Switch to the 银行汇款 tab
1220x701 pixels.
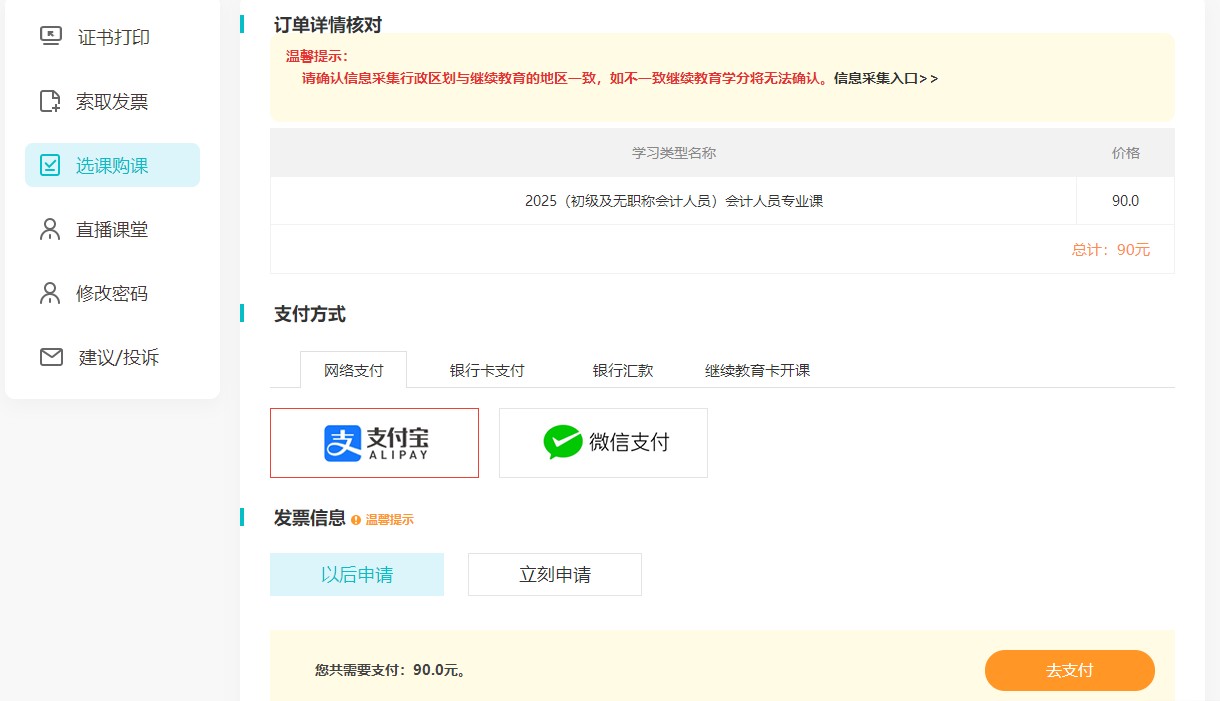pos(624,369)
